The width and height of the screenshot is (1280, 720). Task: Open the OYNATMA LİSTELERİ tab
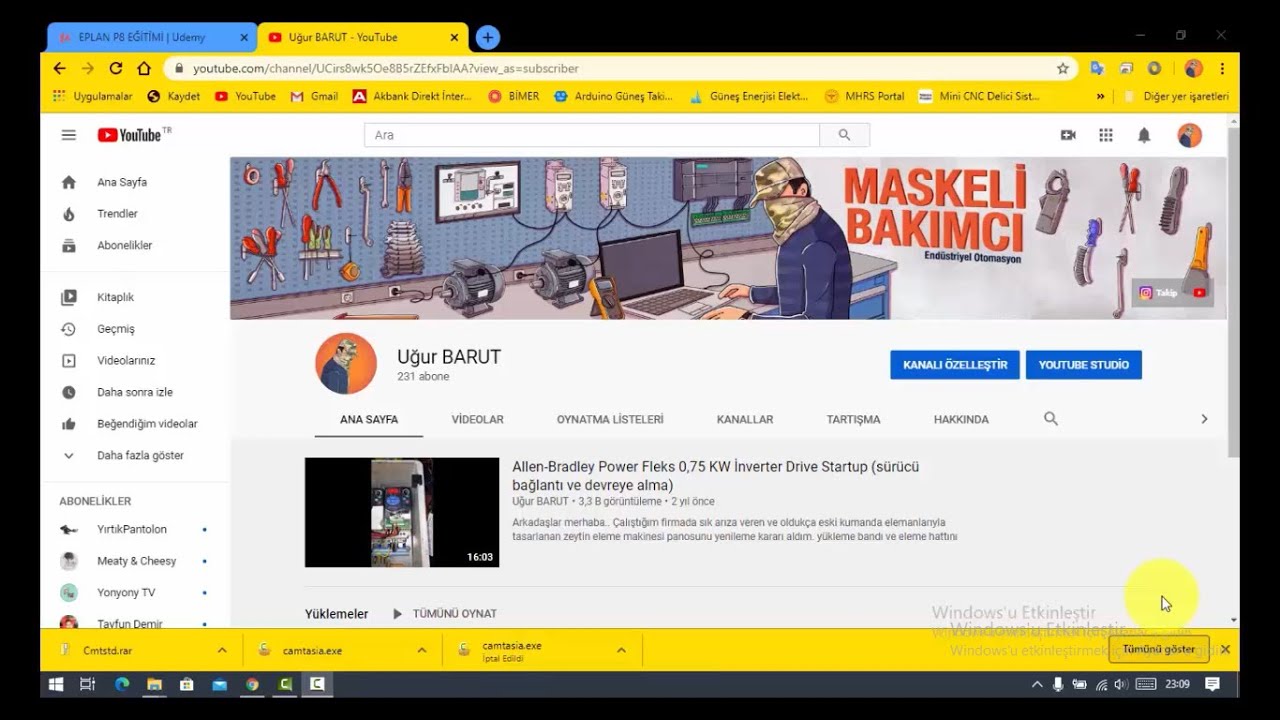point(610,419)
